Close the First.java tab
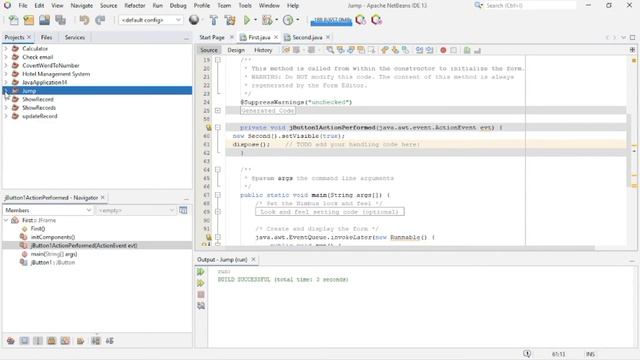Screen dimensions: 640x360 276,37
